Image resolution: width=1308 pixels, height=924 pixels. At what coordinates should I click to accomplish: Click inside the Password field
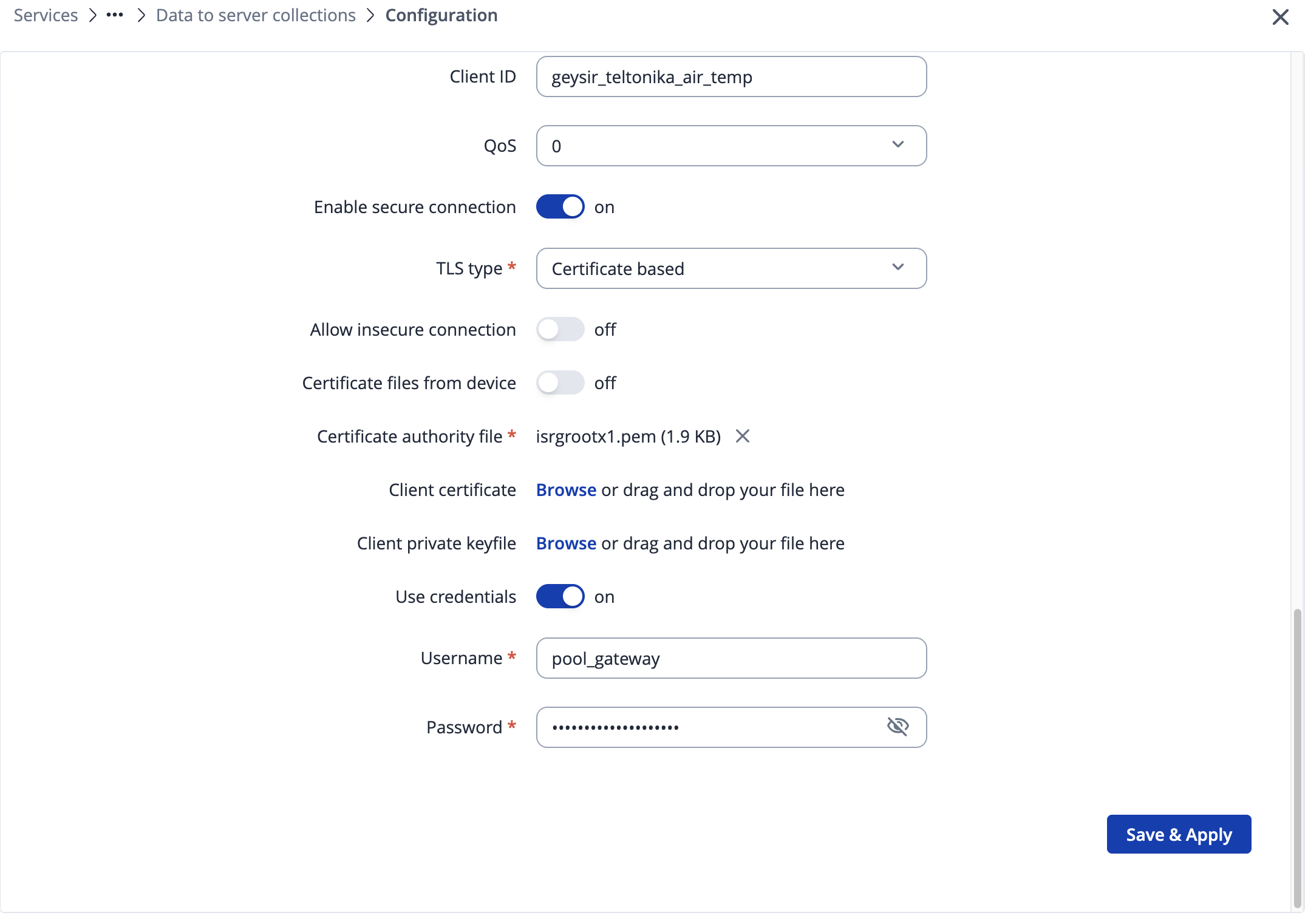tap(710, 727)
